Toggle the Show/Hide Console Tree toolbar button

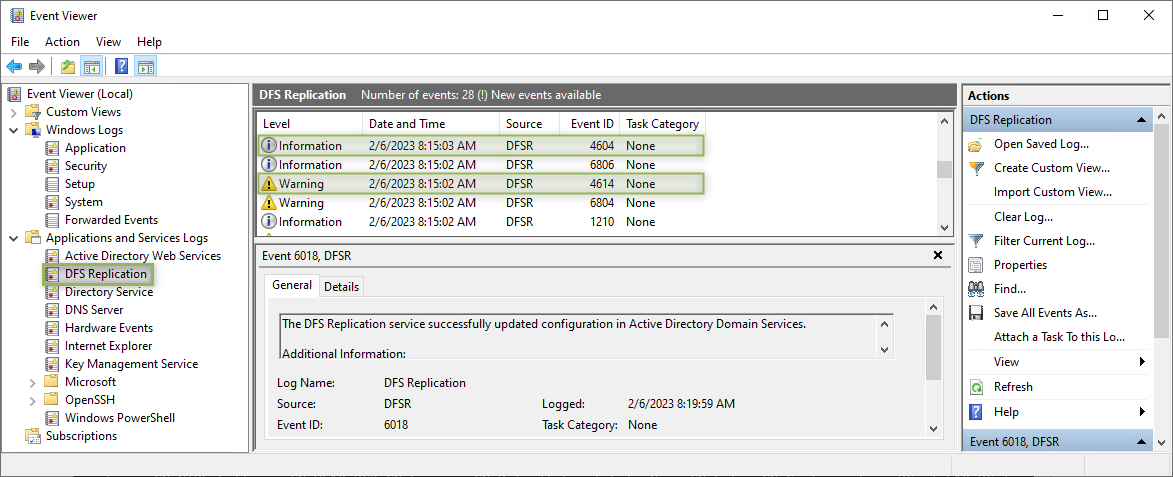92,67
